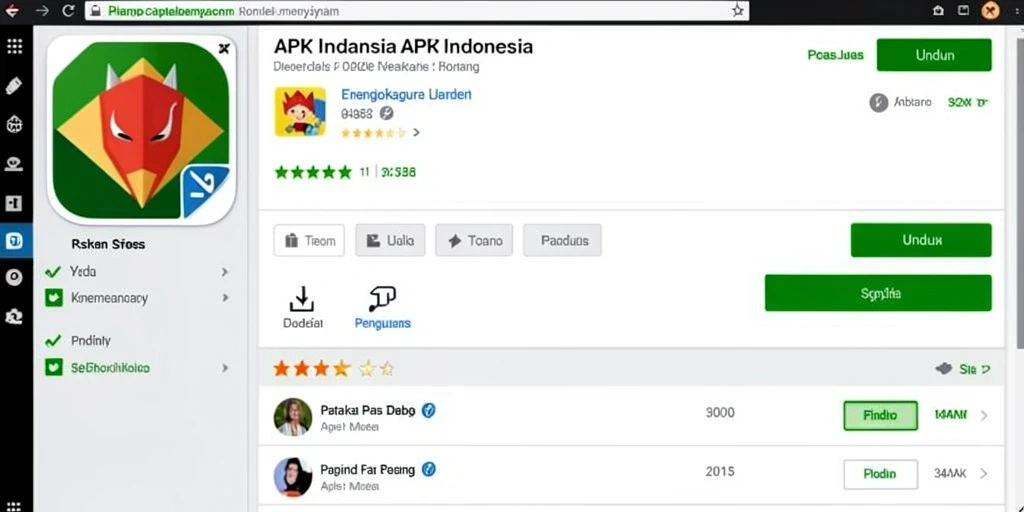Open the orange profile avatar in browser toolbar
Viewport: 1024px width, 512px height.
[x=991, y=10]
